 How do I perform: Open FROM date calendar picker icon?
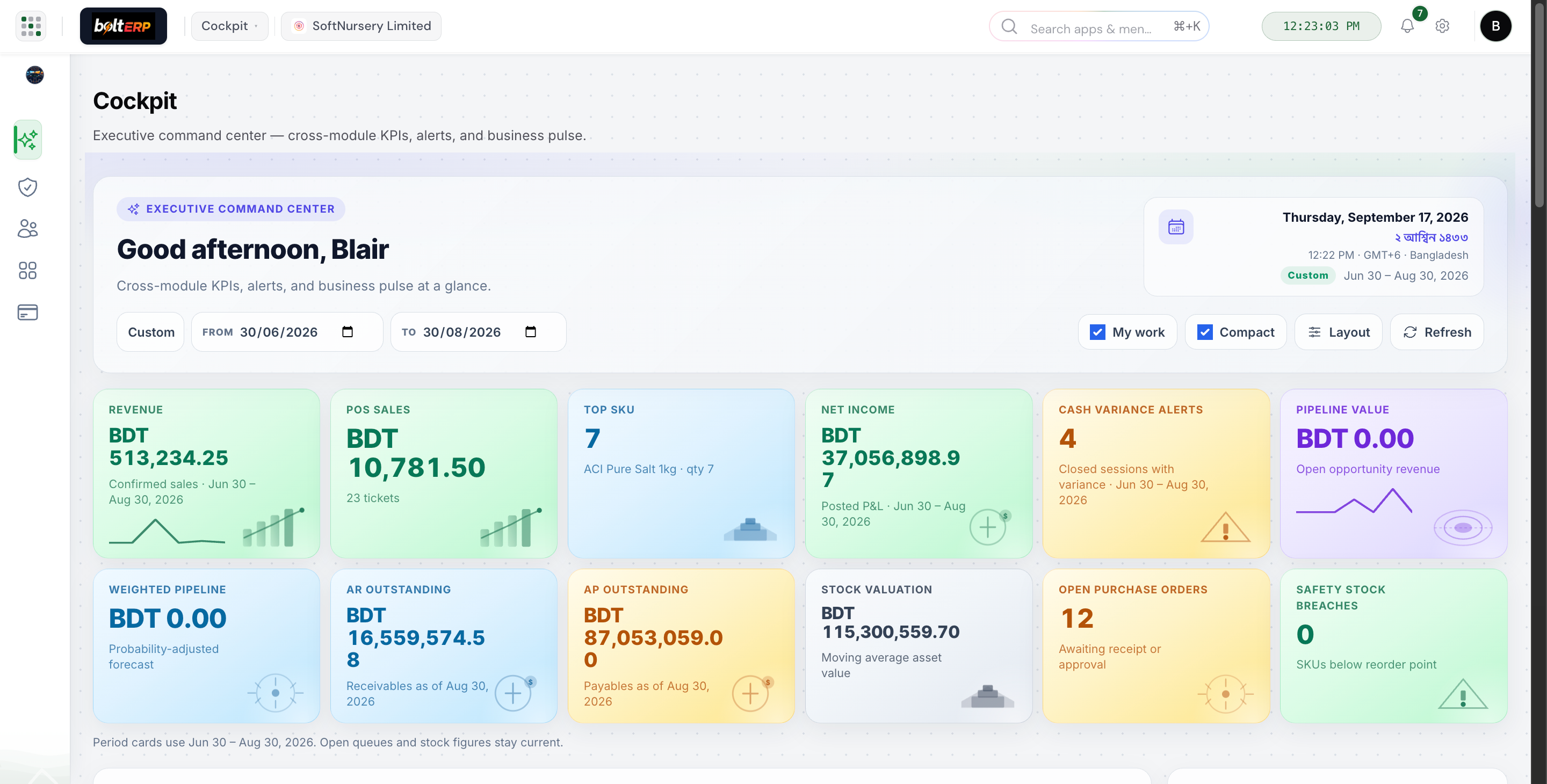tap(348, 332)
